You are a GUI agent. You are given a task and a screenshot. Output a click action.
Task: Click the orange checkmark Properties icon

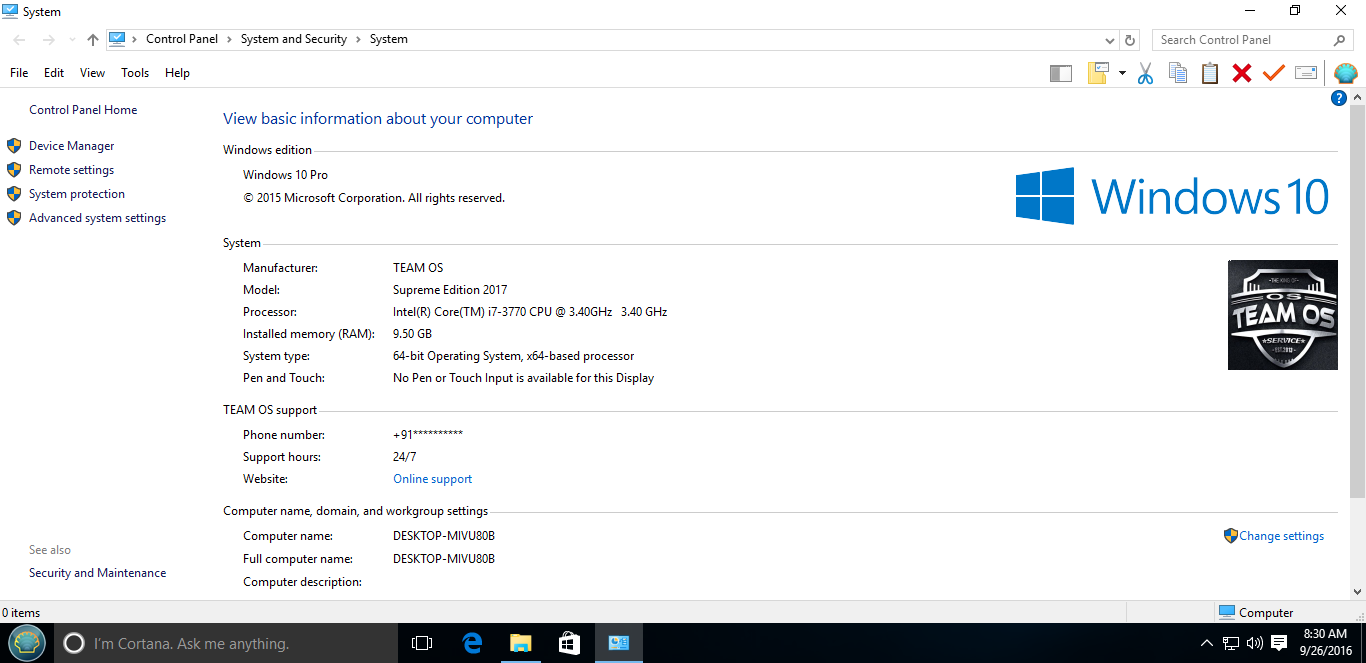[x=1273, y=73]
